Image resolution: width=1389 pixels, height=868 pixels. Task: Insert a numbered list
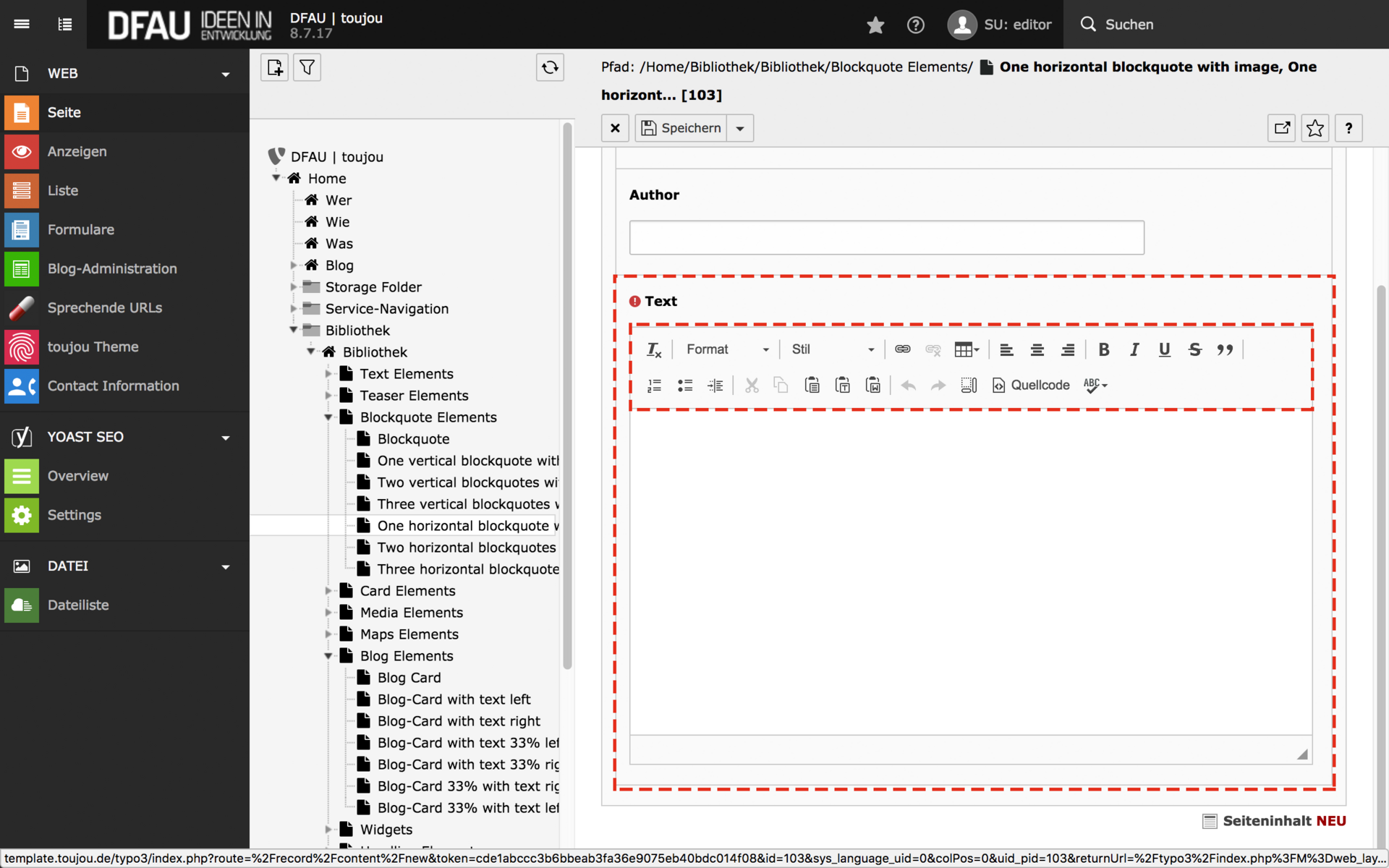tap(654, 386)
